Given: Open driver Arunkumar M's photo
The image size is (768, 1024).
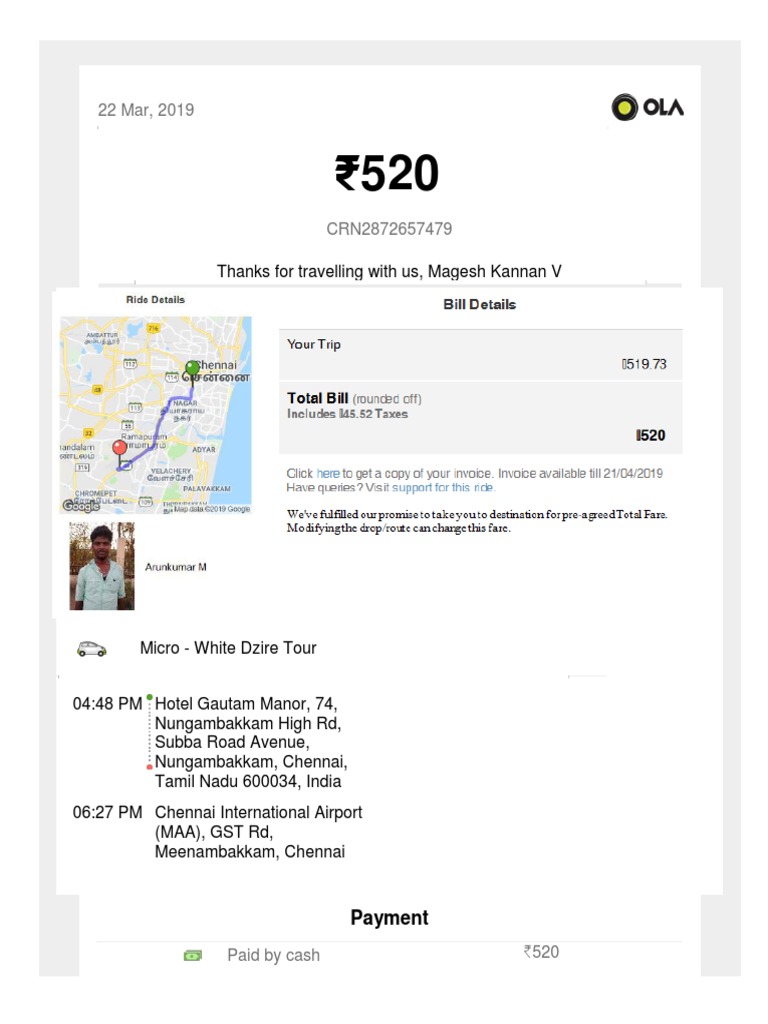Looking at the screenshot, I should pyautogui.click(x=102, y=566).
